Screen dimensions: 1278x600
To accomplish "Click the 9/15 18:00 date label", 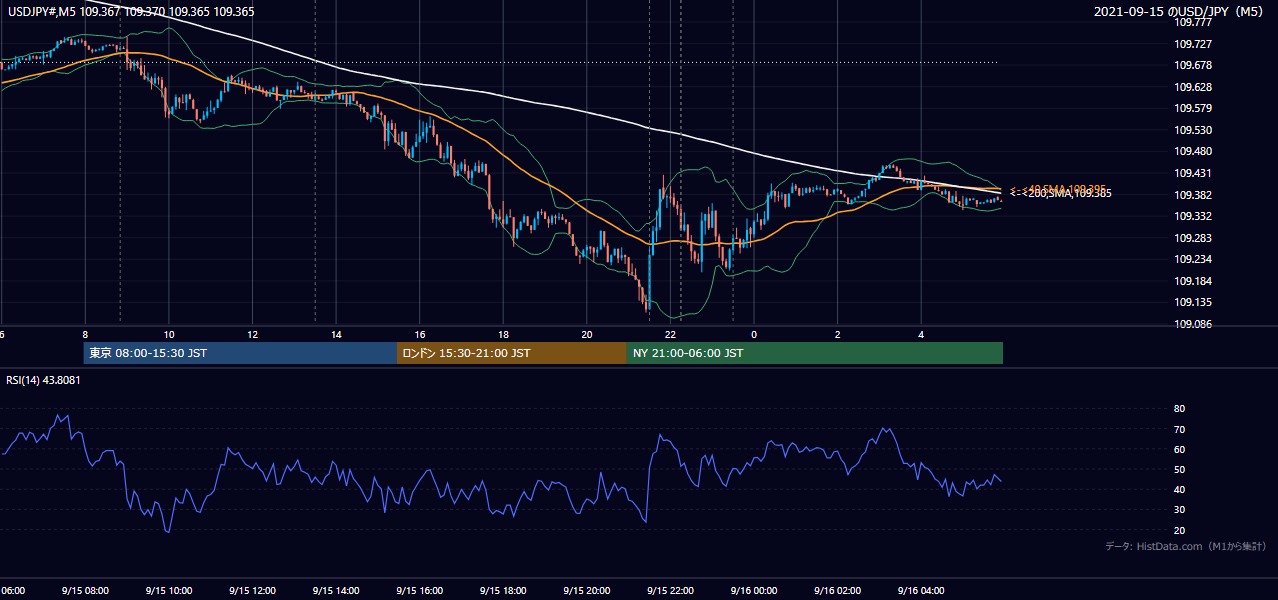I will (x=502, y=591).
